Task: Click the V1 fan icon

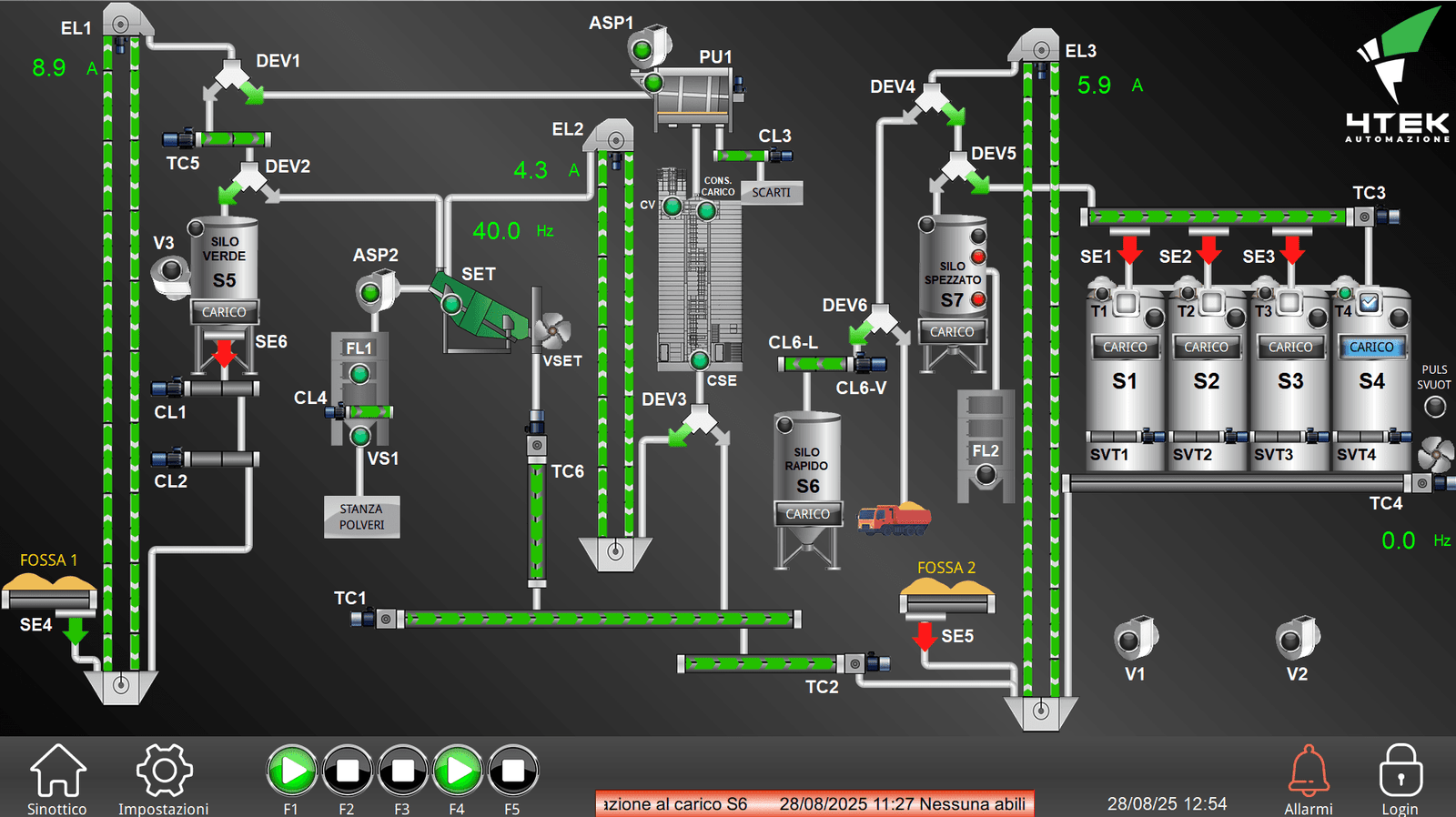Action: point(1135,638)
